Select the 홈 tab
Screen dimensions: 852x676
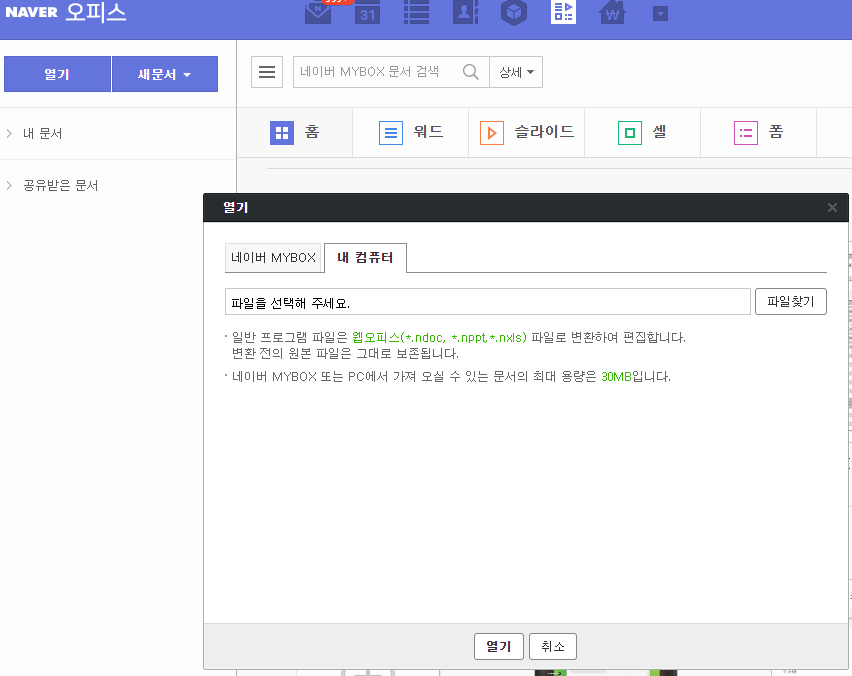click(x=295, y=133)
